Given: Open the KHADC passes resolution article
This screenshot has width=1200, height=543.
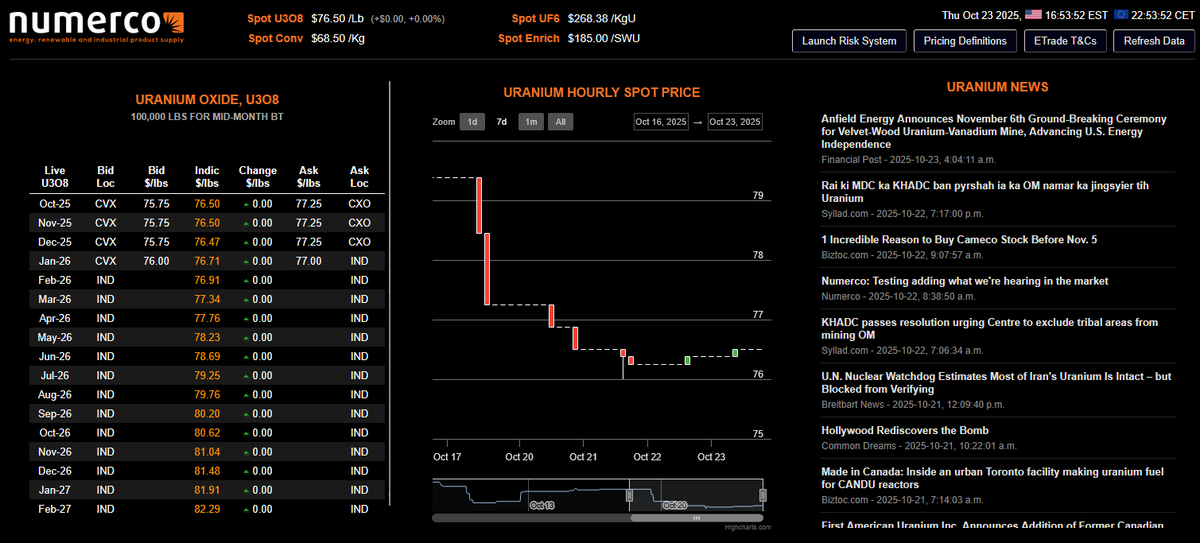Looking at the screenshot, I should click(989, 329).
